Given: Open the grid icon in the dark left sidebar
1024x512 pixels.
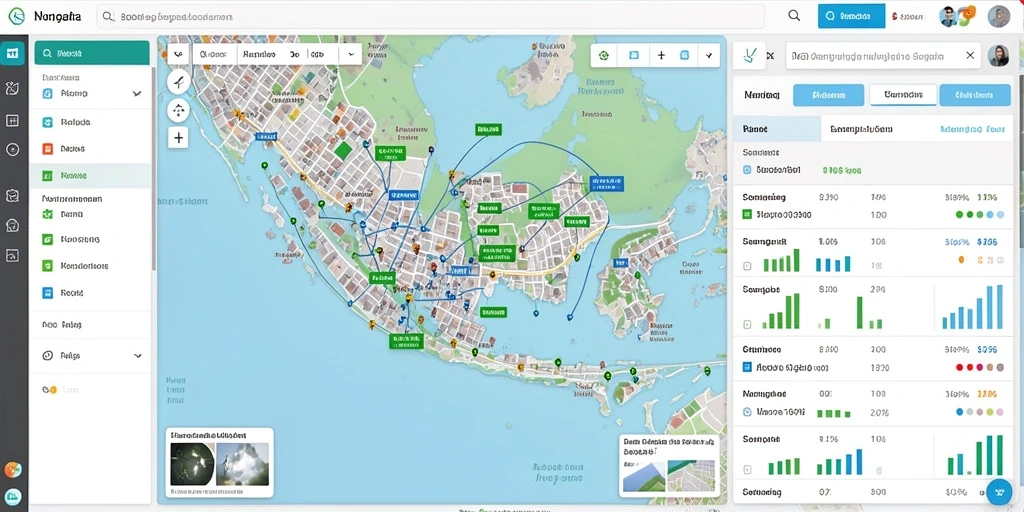Looking at the screenshot, I should point(12,120).
